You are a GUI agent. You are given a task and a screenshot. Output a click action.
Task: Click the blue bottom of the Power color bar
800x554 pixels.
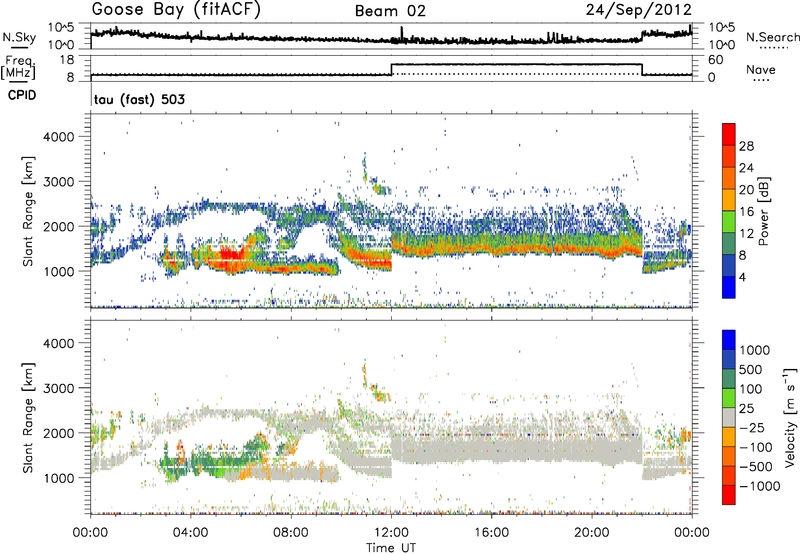click(729, 287)
